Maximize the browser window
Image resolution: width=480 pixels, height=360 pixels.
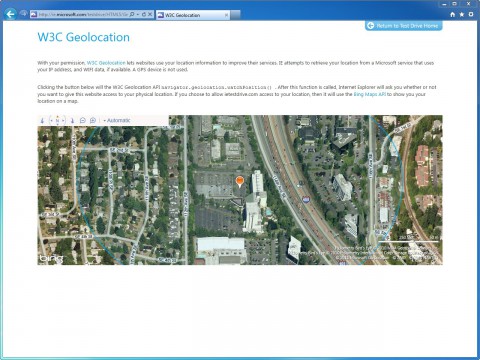tap(454, 4)
